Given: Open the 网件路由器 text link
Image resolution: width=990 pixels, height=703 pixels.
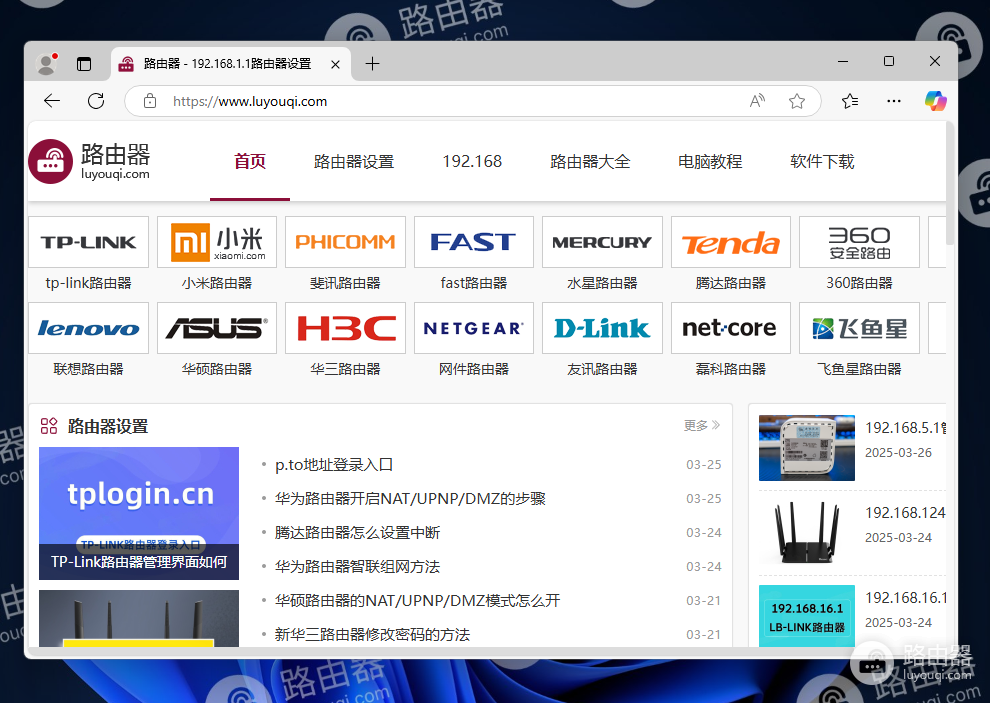Looking at the screenshot, I should (x=474, y=369).
